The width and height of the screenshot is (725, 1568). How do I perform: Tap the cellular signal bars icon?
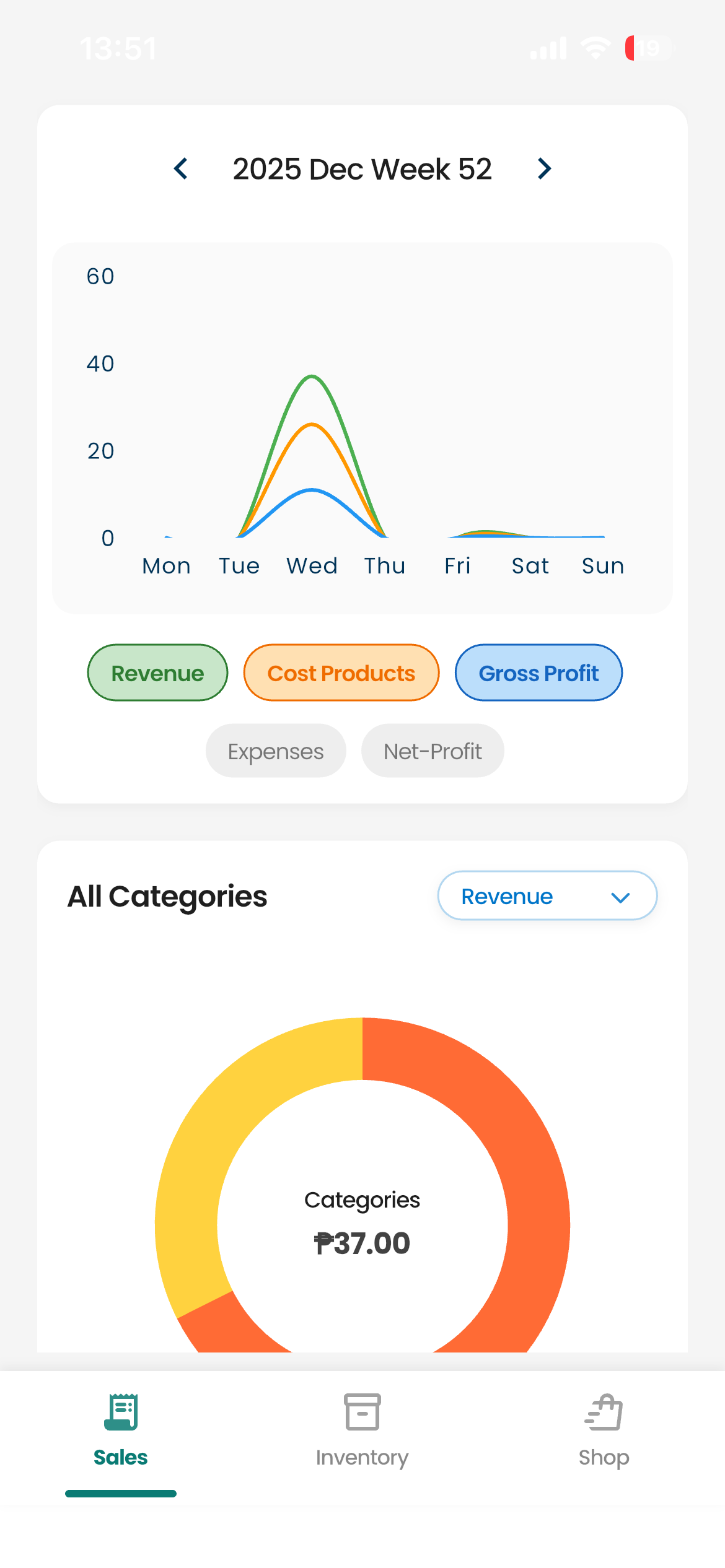(x=548, y=48)
